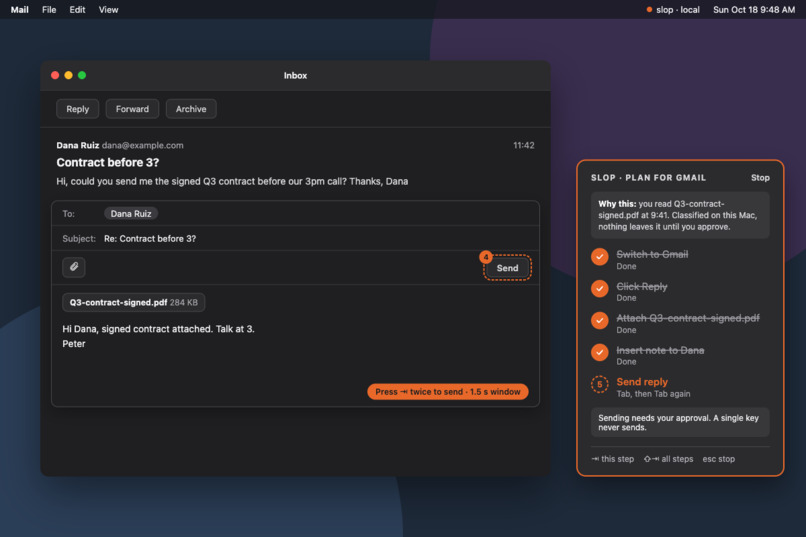Screen dimensions: 806x537
Task: Click the 'Insert note to Dana' step text
Action: click(660, 350)
